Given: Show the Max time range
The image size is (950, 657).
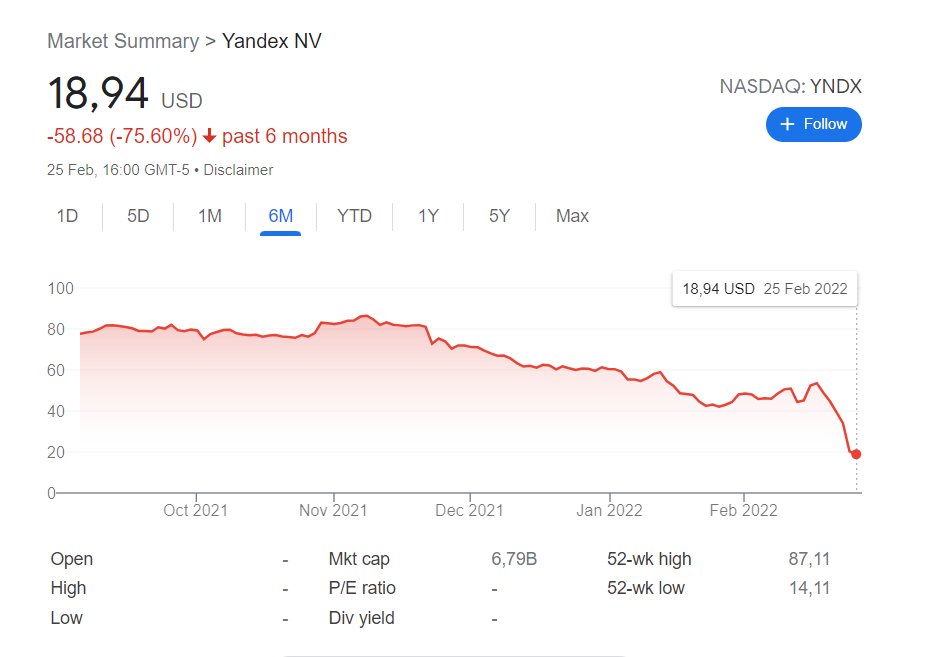Looking at the screenshot, I should pos(572,216).
